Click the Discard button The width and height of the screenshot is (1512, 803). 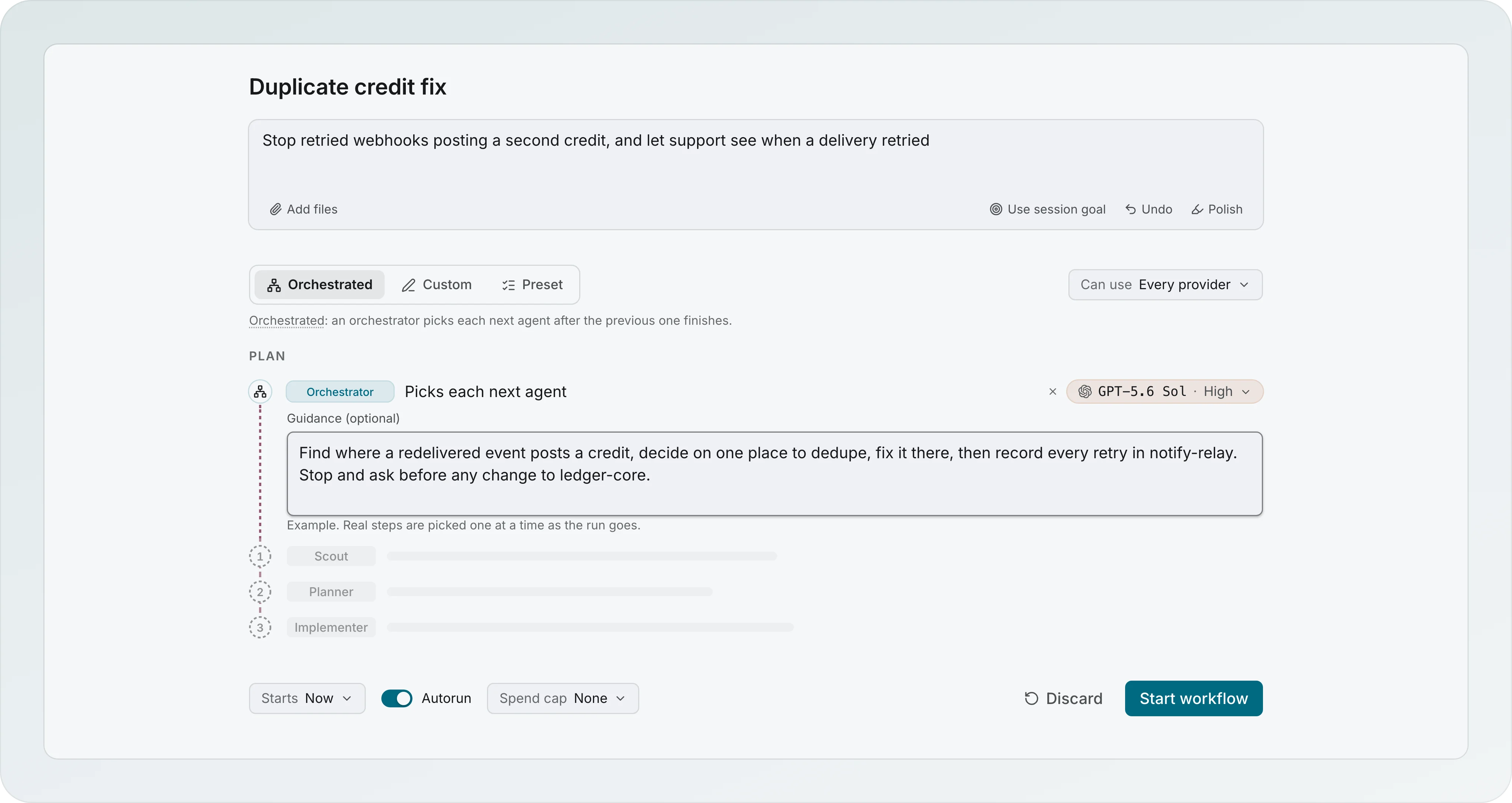pos(1063,698)
